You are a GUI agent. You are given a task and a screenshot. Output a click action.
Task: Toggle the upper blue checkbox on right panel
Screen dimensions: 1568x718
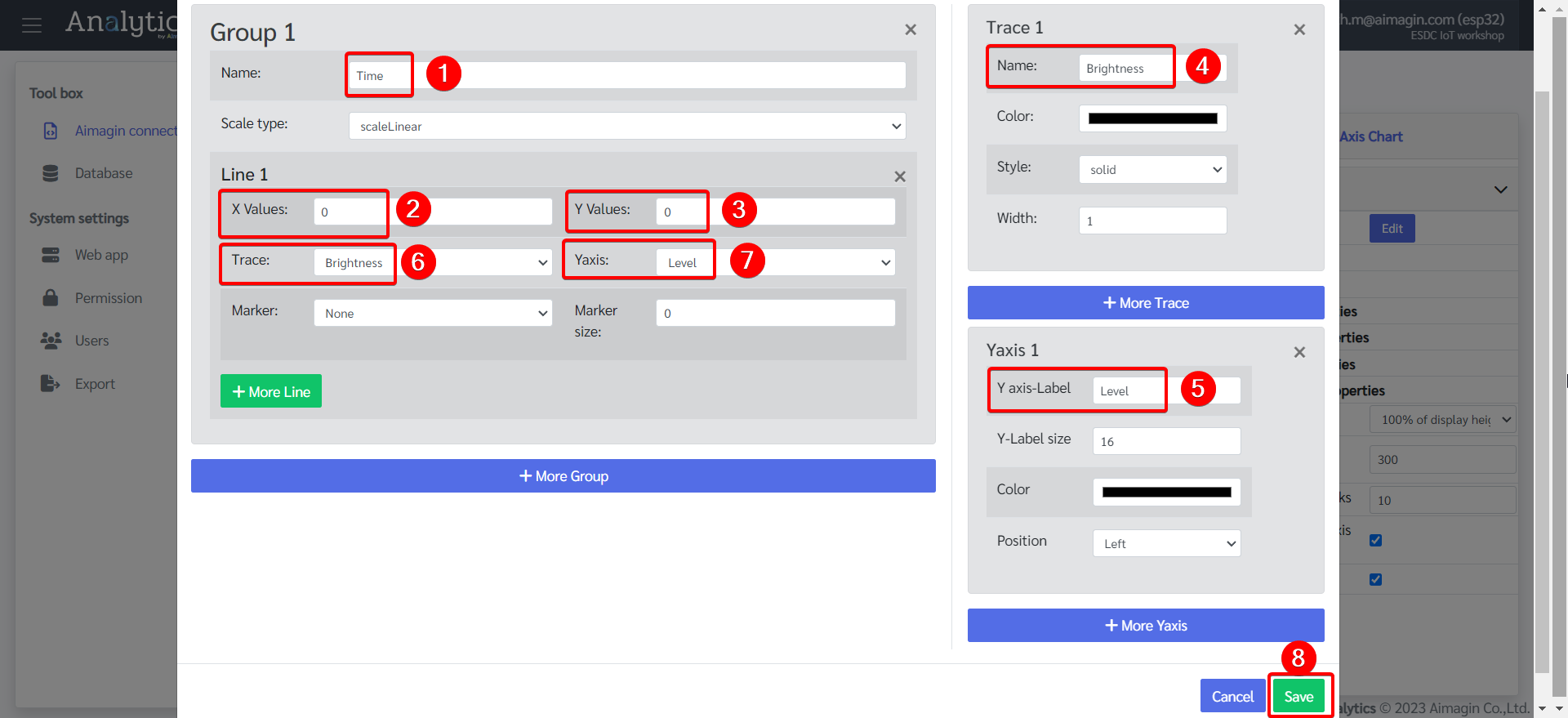tap(1375, 540)
